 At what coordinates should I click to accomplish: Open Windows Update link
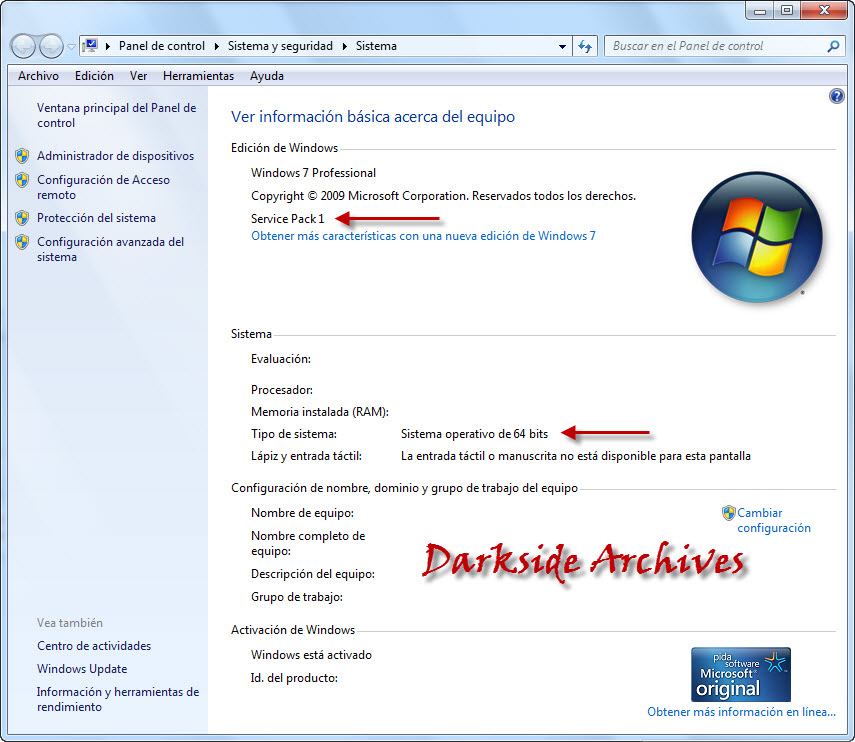tap(82, 669)
